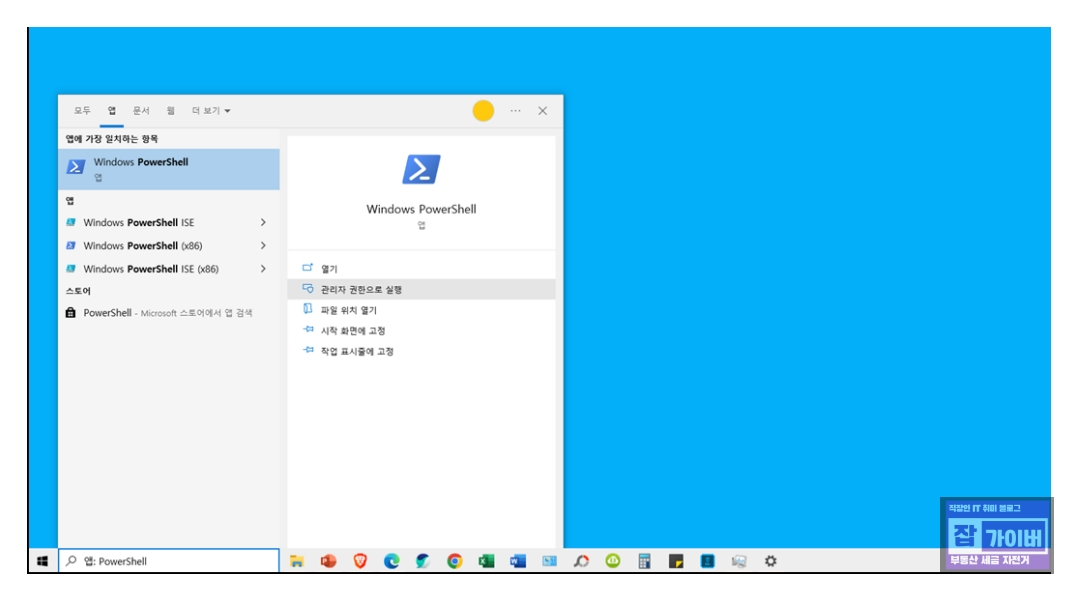Open Settings gear on the taskbar

point(771,561)
